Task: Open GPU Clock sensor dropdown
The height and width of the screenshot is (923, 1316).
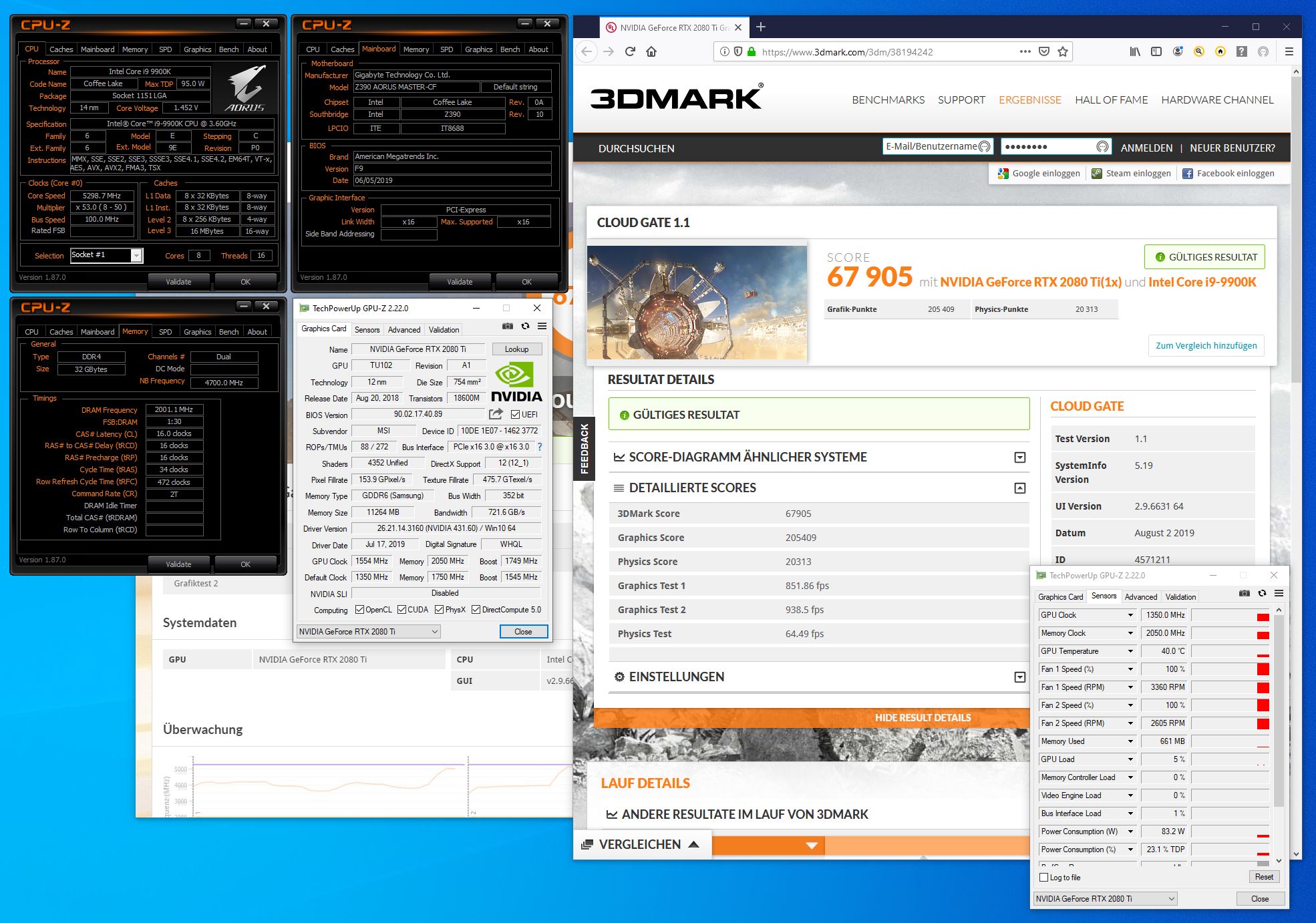Action: [1130, 615]
